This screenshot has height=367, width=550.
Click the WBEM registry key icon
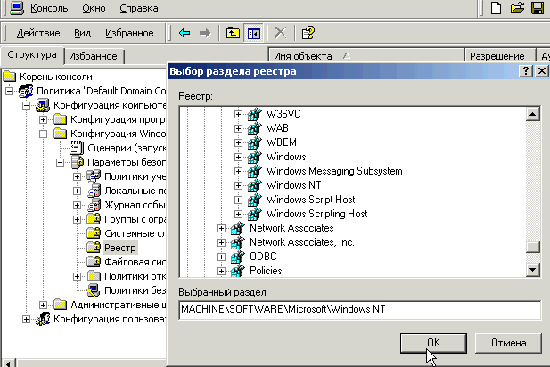pos(255,142)
